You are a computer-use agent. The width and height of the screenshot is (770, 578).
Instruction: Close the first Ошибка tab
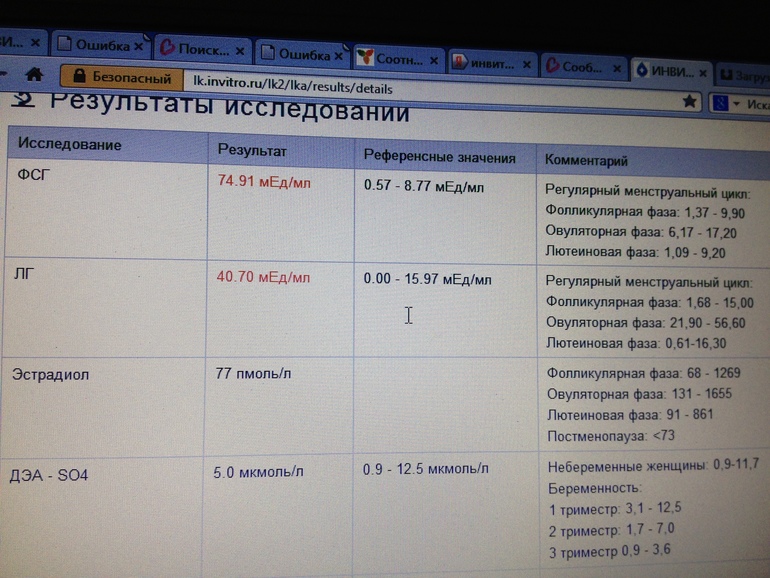click(x=138, y=46)
